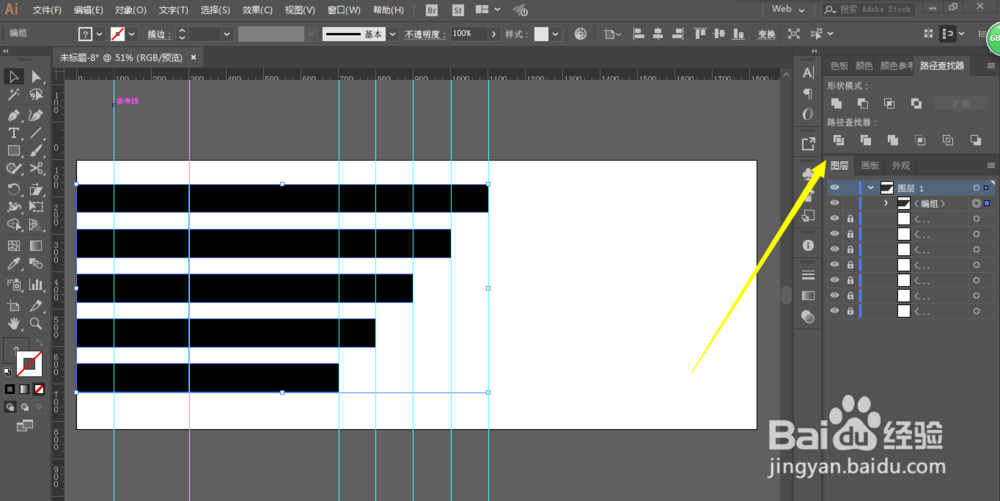Open the stroke color dropdown arrow
This screenshot has height=501, width=1000.
click(x=132, y=34)
